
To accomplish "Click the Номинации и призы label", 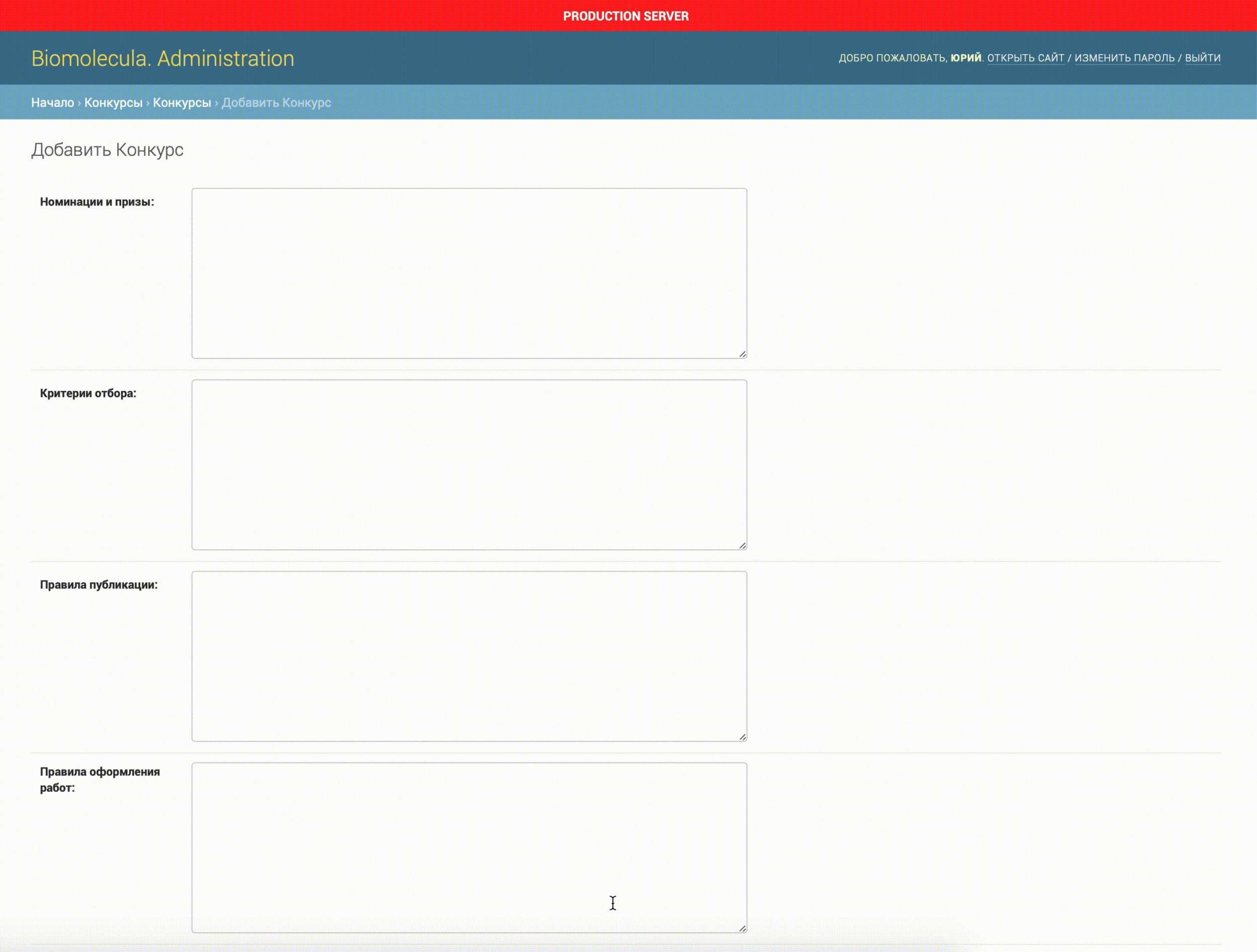I will coord(97,202).
